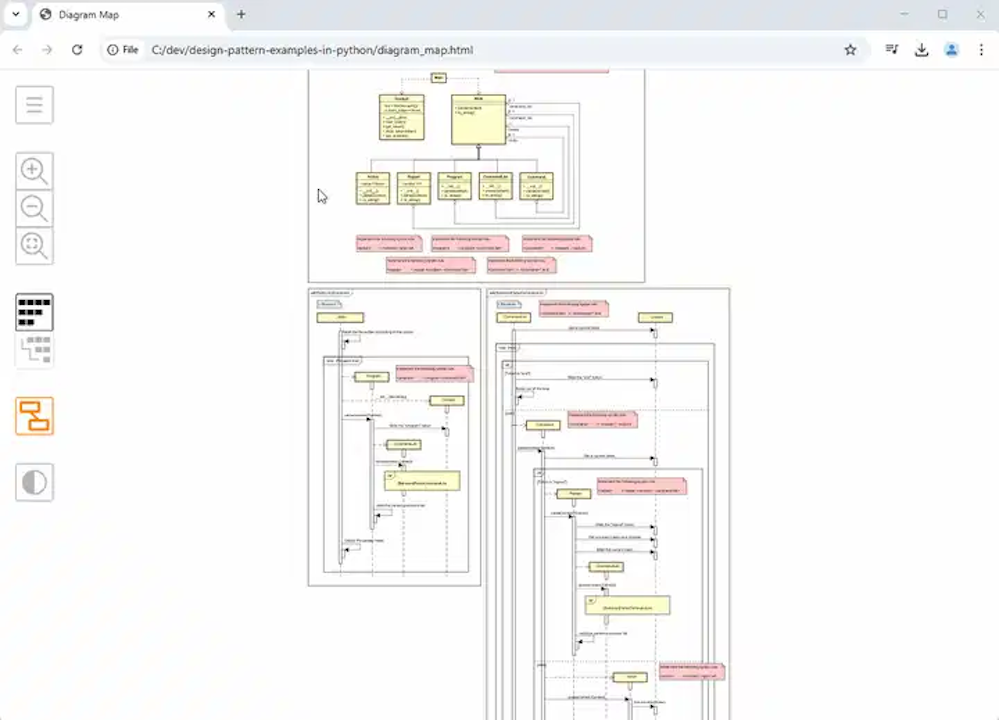Open the hamburger menu in the sidebar
The image size is (999, 720).
tap(34, 104)
